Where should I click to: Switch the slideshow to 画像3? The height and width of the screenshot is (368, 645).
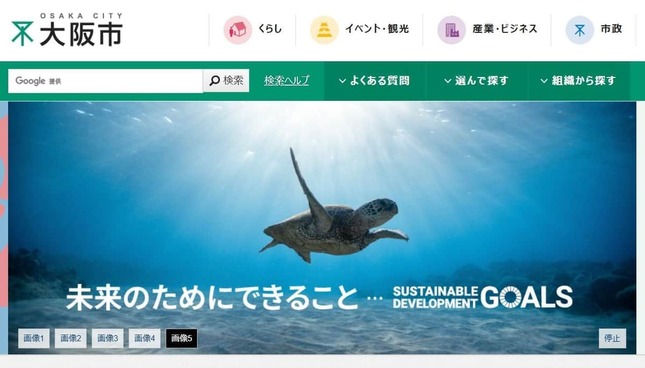[x=107, y=338]
